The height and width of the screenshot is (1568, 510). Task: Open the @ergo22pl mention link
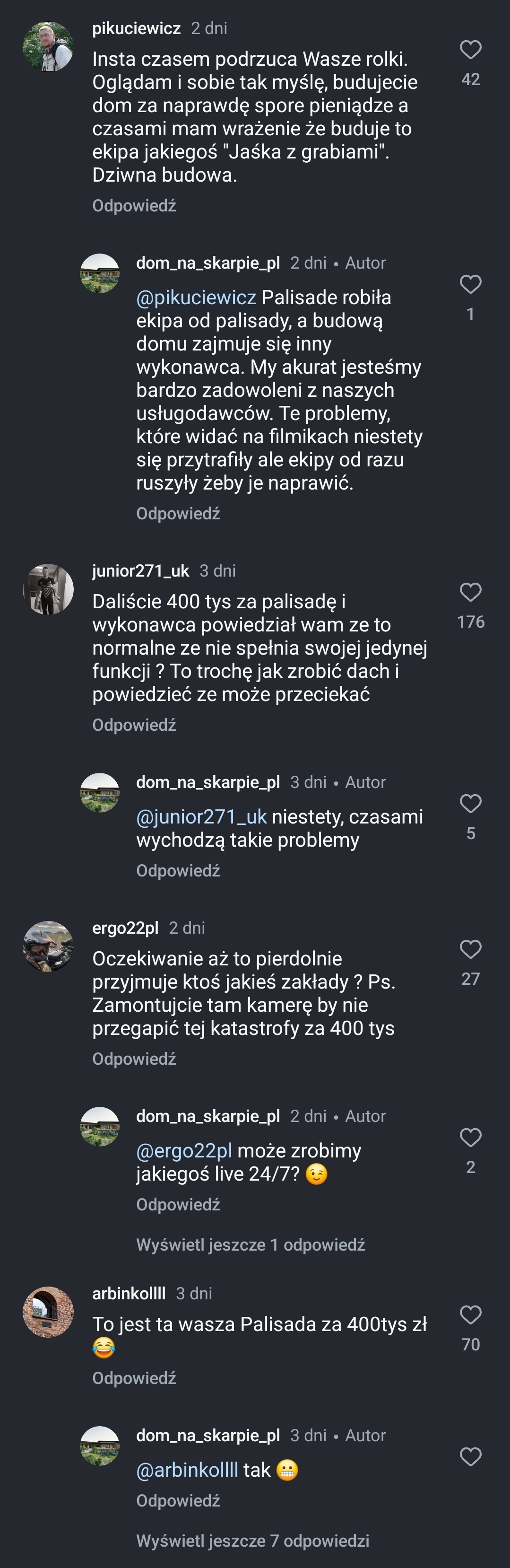coord(184,1151)
